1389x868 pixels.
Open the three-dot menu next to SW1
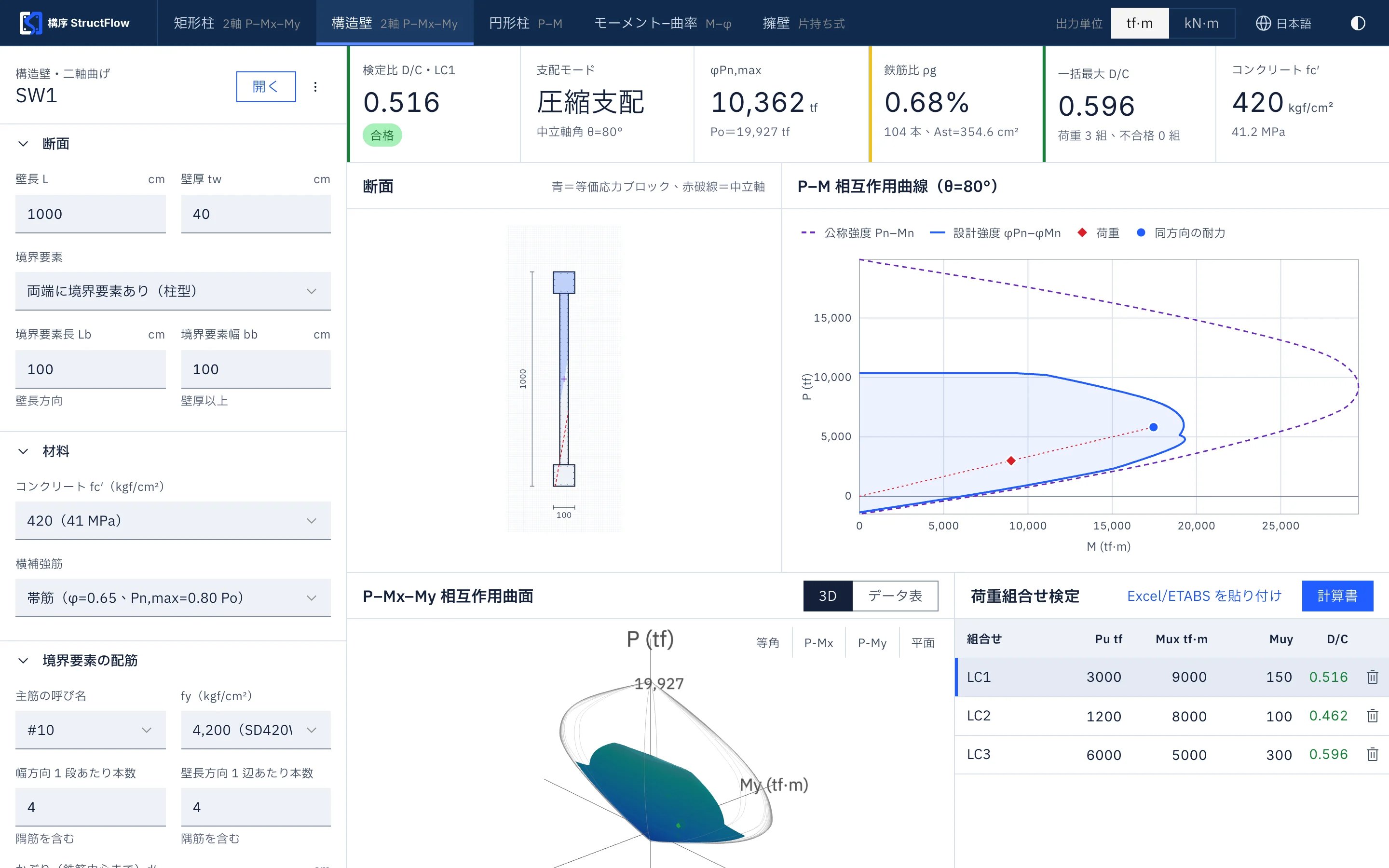coord(315,87)
